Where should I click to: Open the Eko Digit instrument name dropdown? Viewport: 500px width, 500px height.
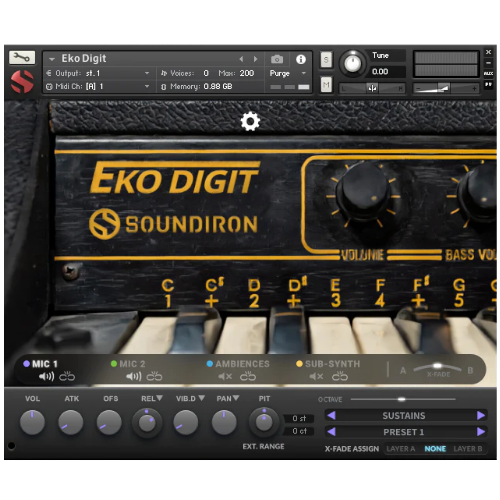tap(51, 59)
